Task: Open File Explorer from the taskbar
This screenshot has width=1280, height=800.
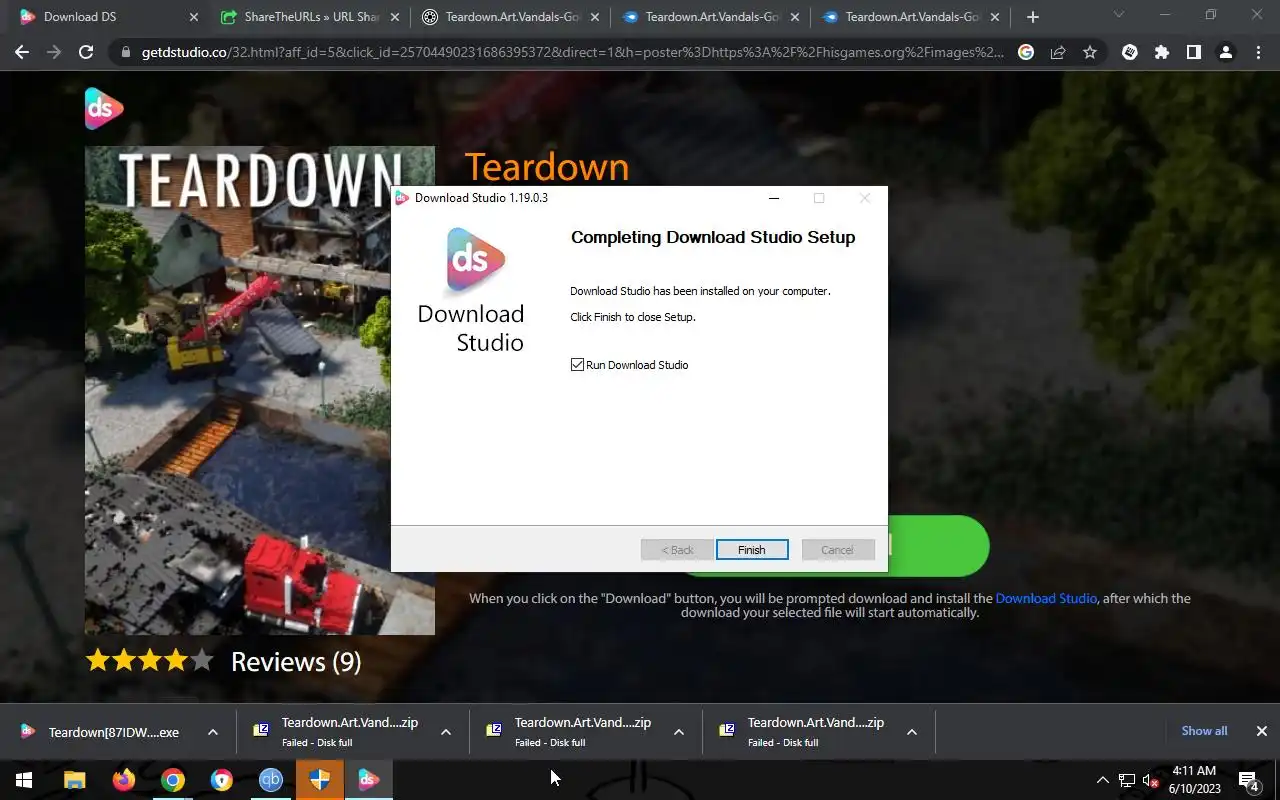Action: tap(75, 780)
